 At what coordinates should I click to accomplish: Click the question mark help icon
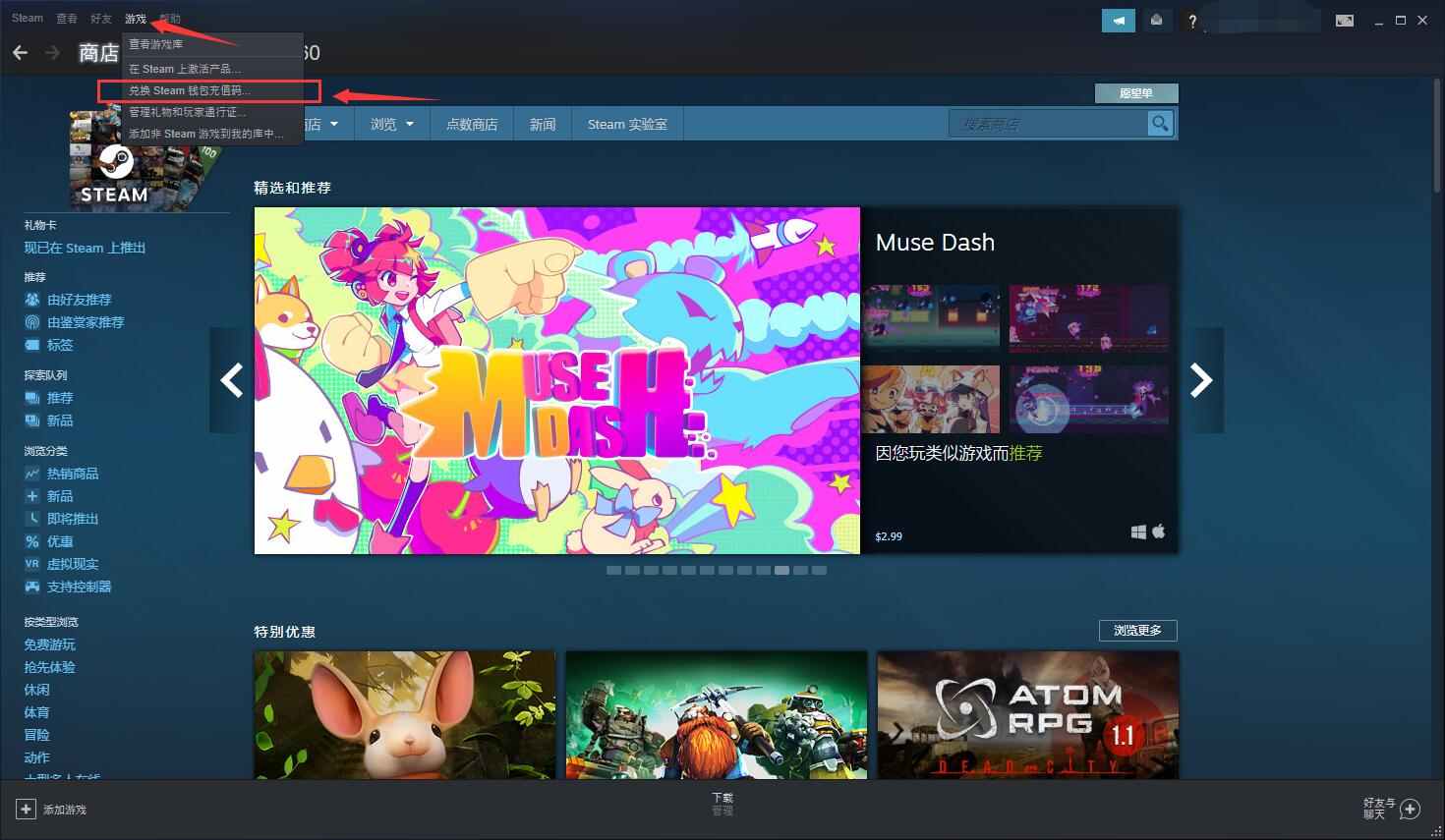click(x=1192, y=21)
